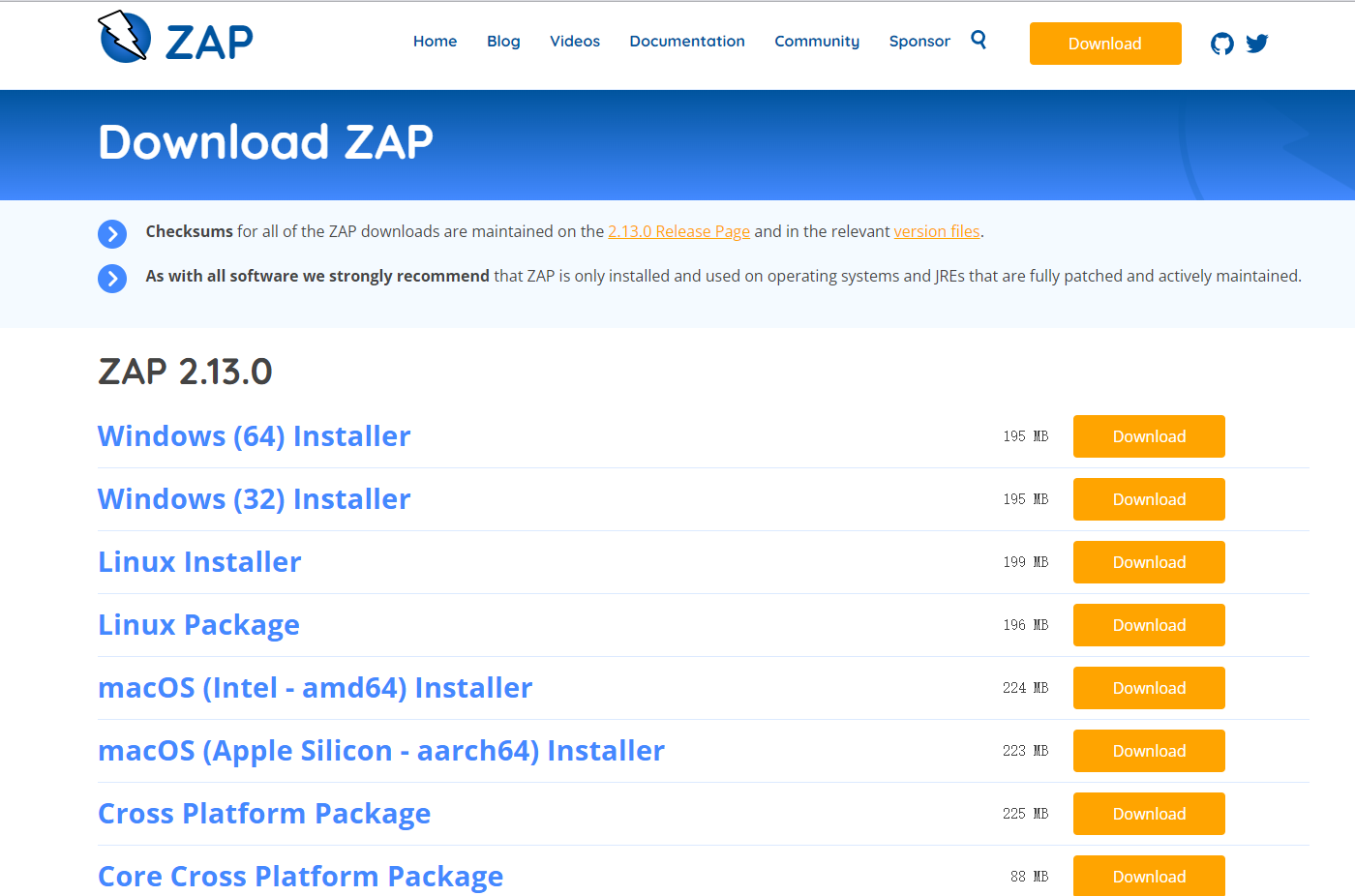The image size is (1355, 896).
Task: Select the 196 MB size text
Action: point(1026,625)
